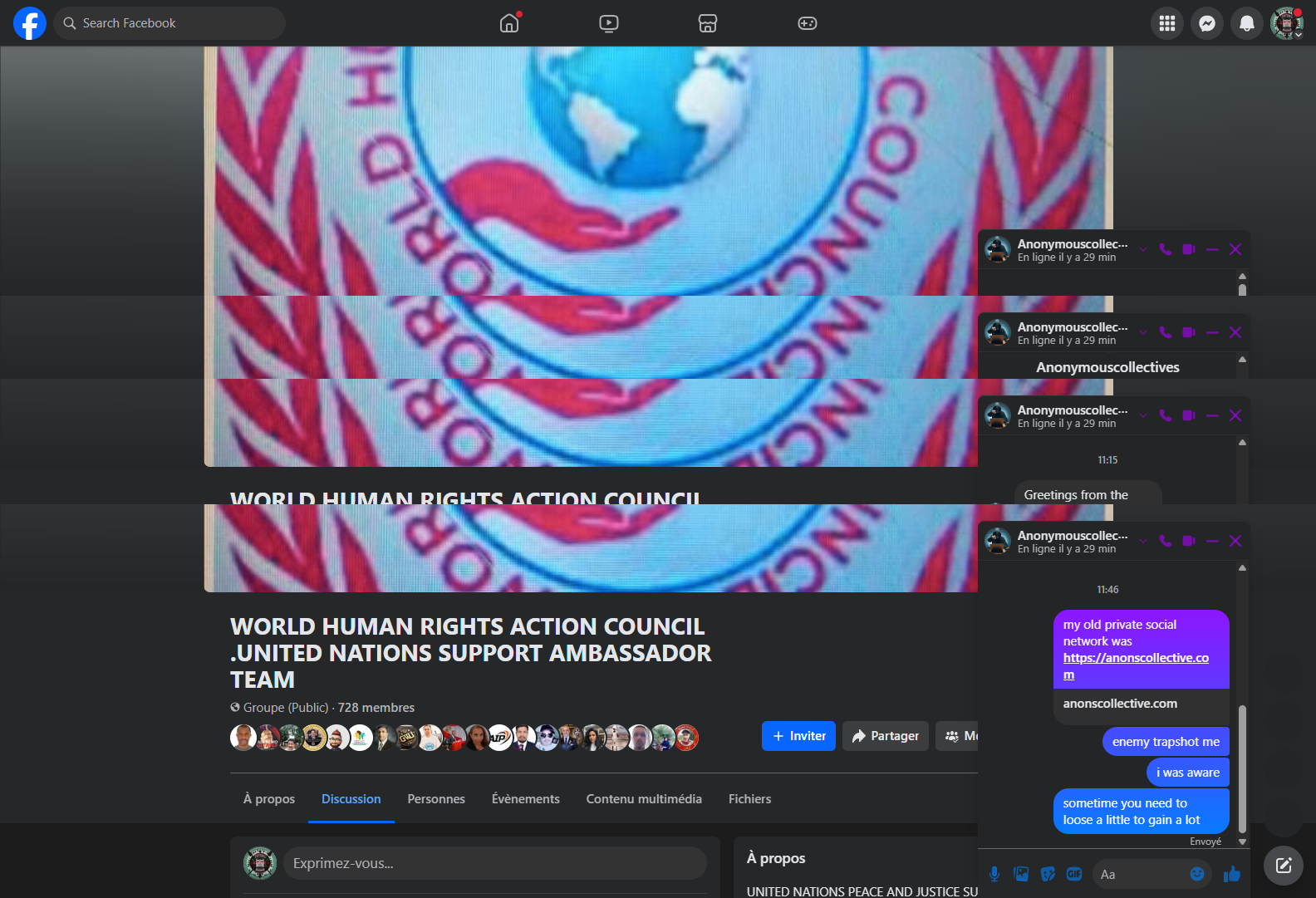
Task: Click the first member avatar in the row
Action: [x=243, y=738]
